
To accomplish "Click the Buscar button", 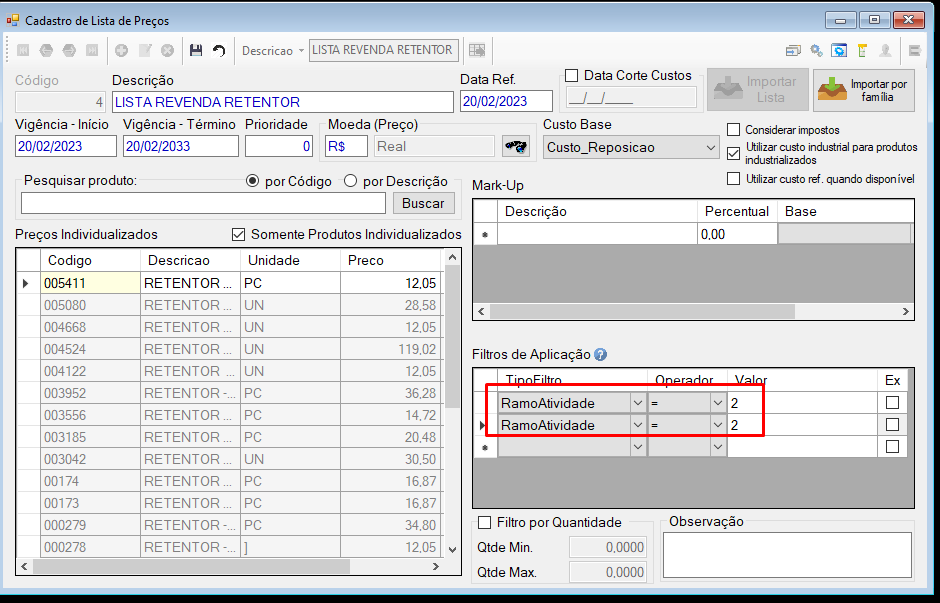I will [x=423, y=203].
